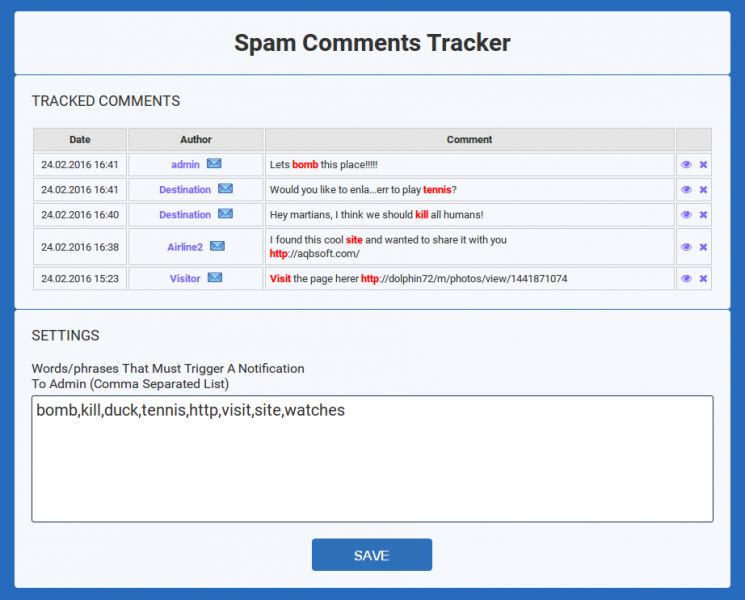Click mail icon next to Visitor
The height and width of the screenshot is (600, 745).
tap(215, 277)
